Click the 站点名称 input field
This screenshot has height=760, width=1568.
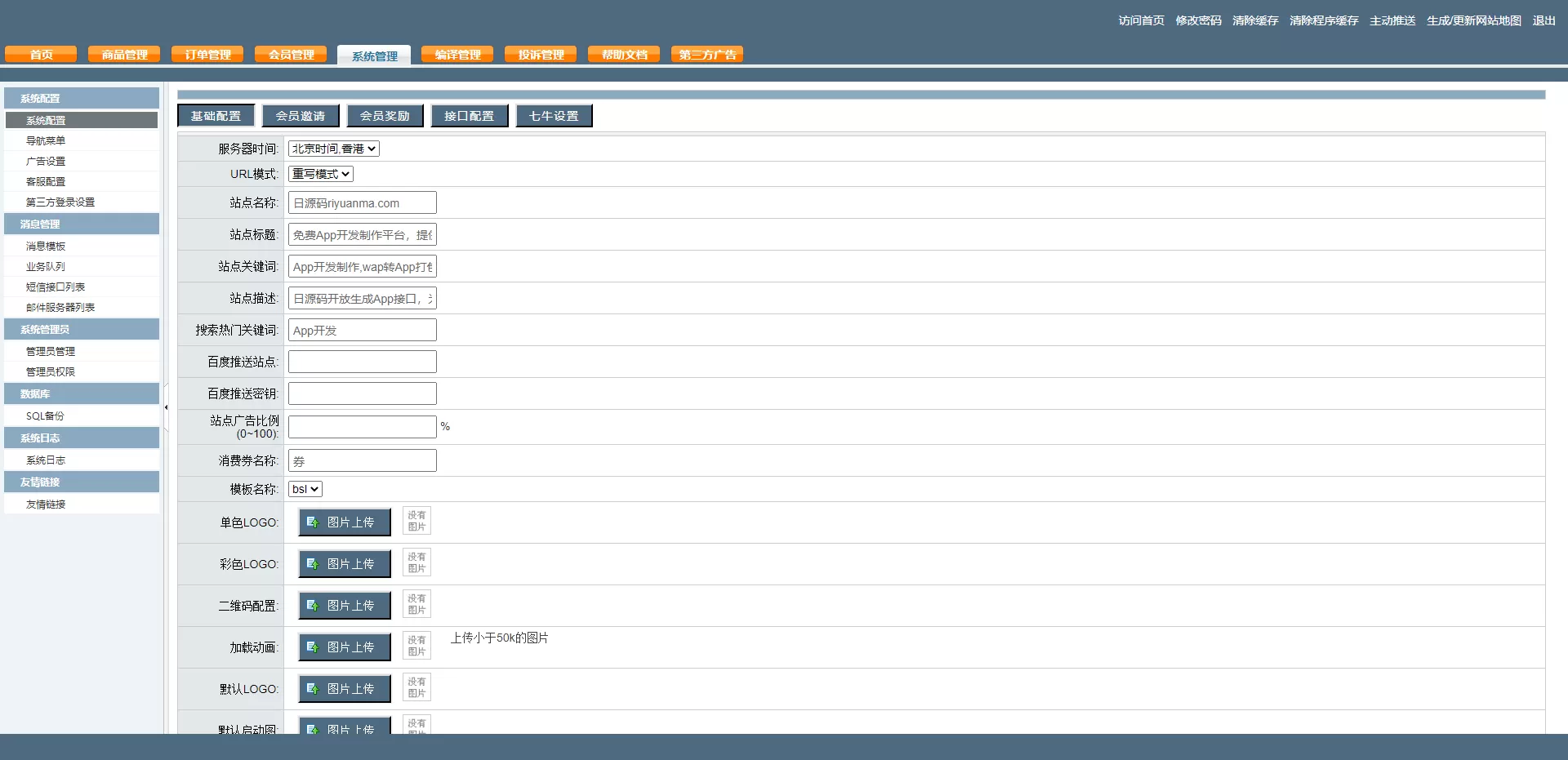pyautogui.click(x=362, y=203)
